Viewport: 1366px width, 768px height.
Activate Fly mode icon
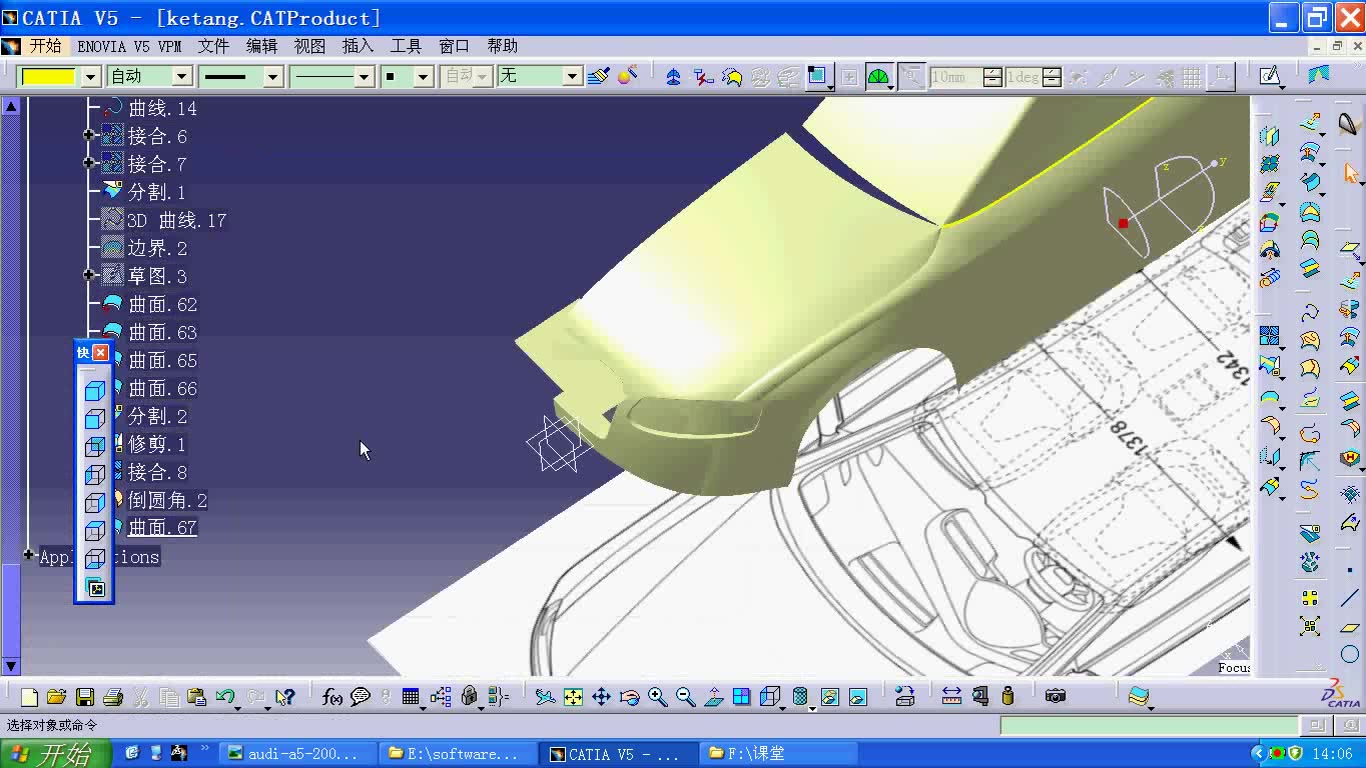(545, 697)
